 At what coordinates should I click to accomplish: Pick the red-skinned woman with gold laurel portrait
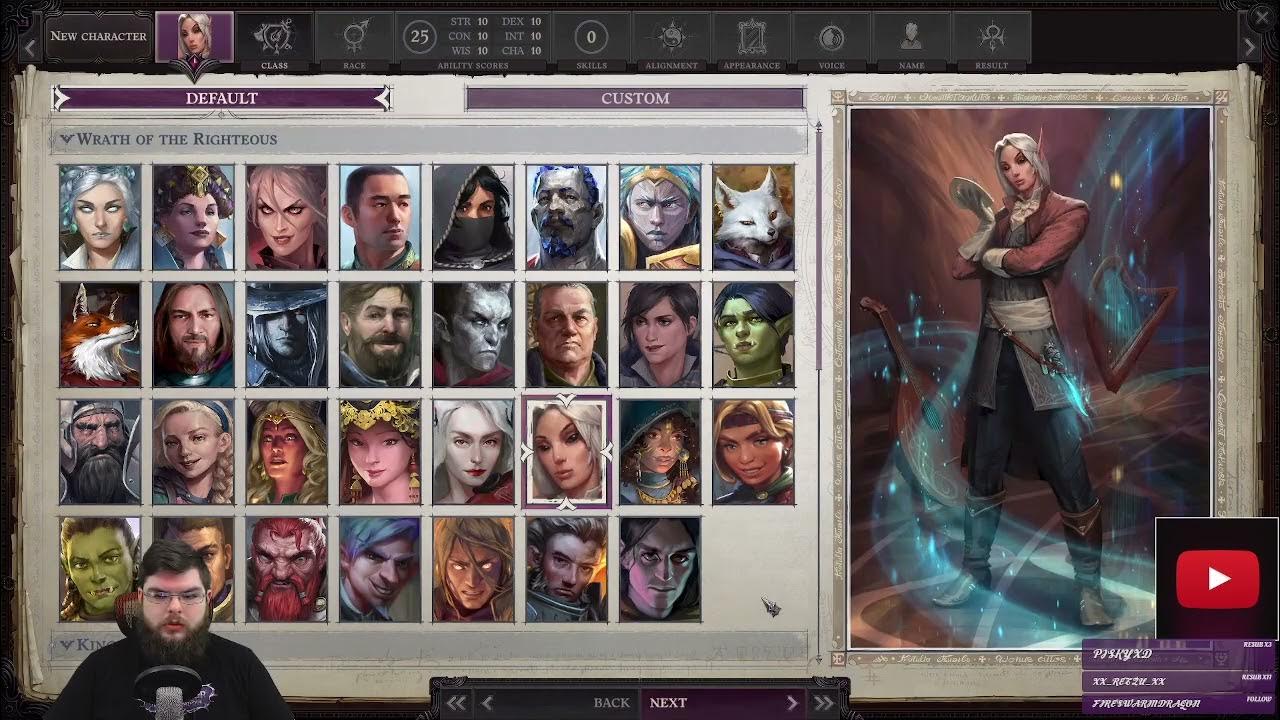point(286,452)
